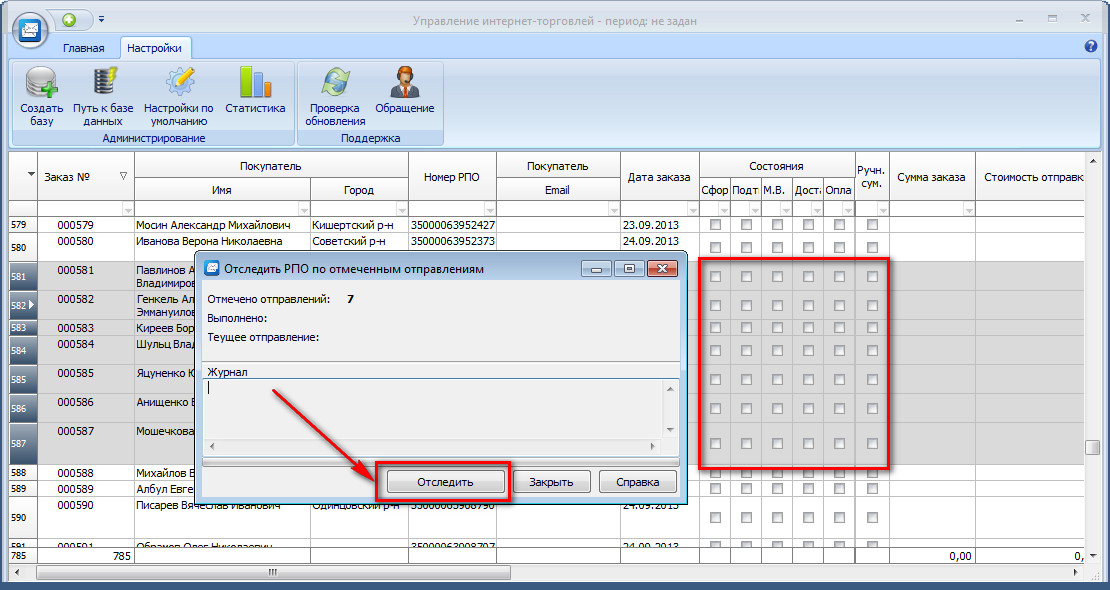The width and height of the screenshot is (1110, 590).
Task: Open the Имя column filter dropdown
Action: 302,209
